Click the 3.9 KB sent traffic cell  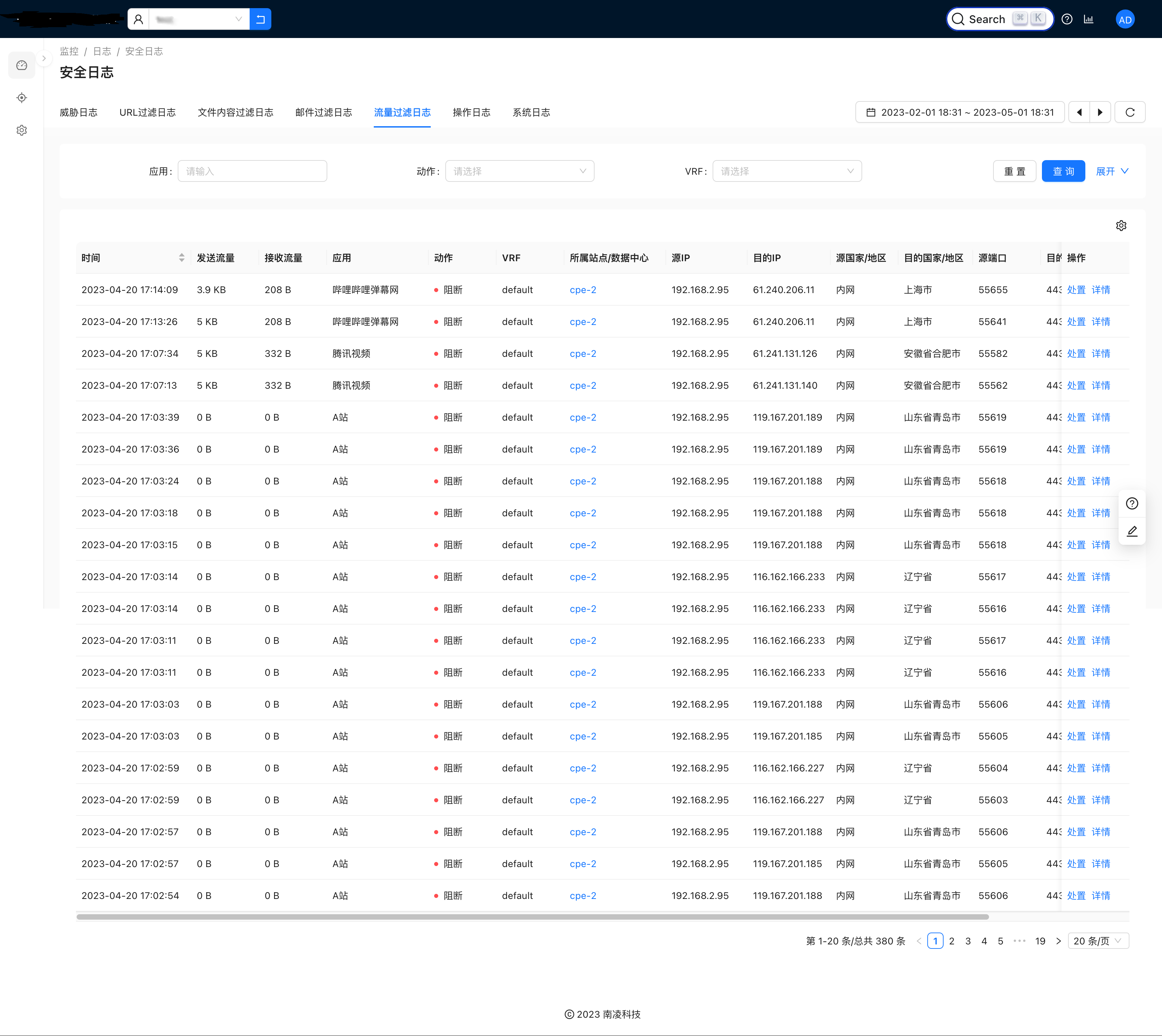211,290
